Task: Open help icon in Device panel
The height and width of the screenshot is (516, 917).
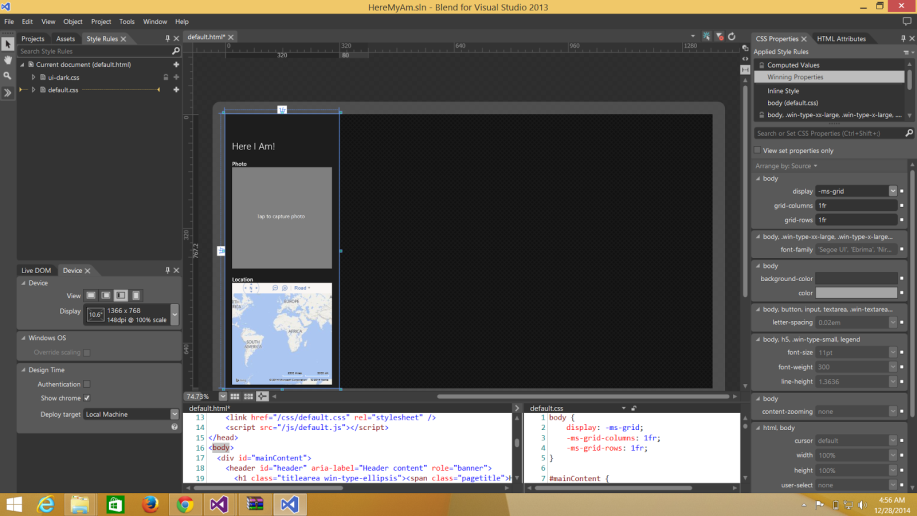Action: [x=175, y=427]
